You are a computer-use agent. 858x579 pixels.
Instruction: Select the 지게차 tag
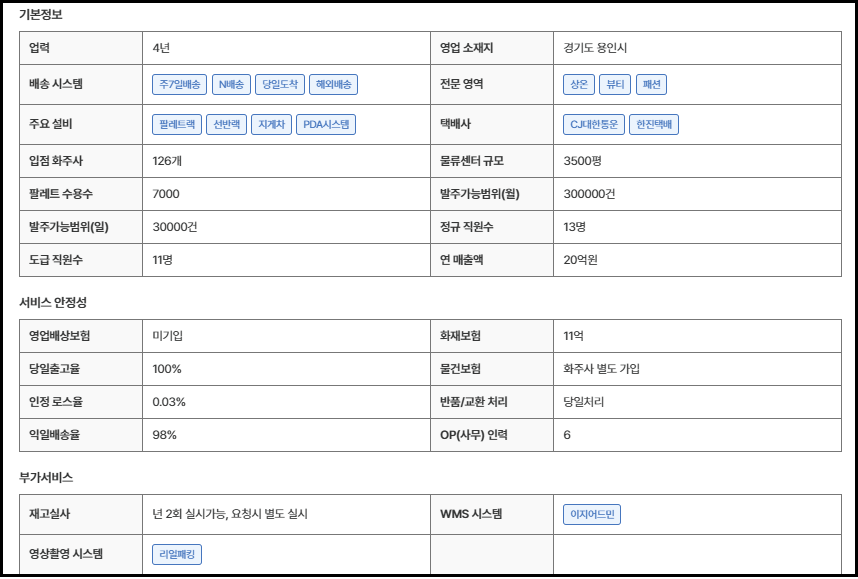pyautogui.click(x=272, y=125)
